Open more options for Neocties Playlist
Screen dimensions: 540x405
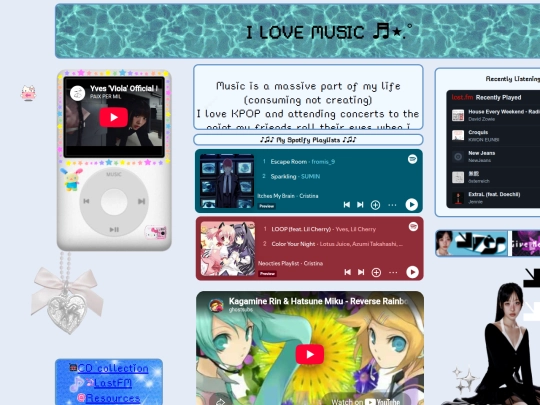(393, 272)
